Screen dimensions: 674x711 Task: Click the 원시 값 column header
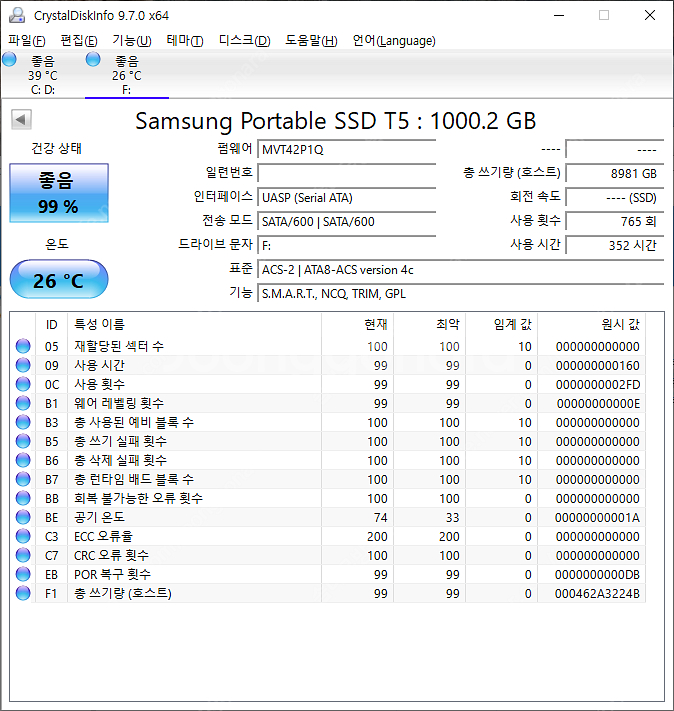point(591,324)
